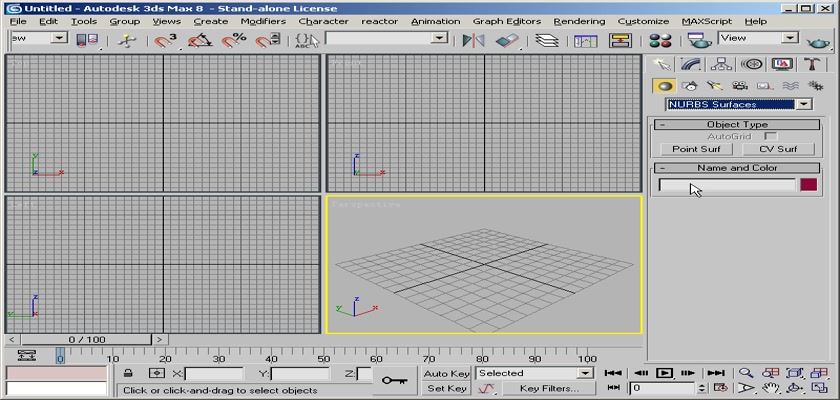Click the Y coordinate input field

301,374
